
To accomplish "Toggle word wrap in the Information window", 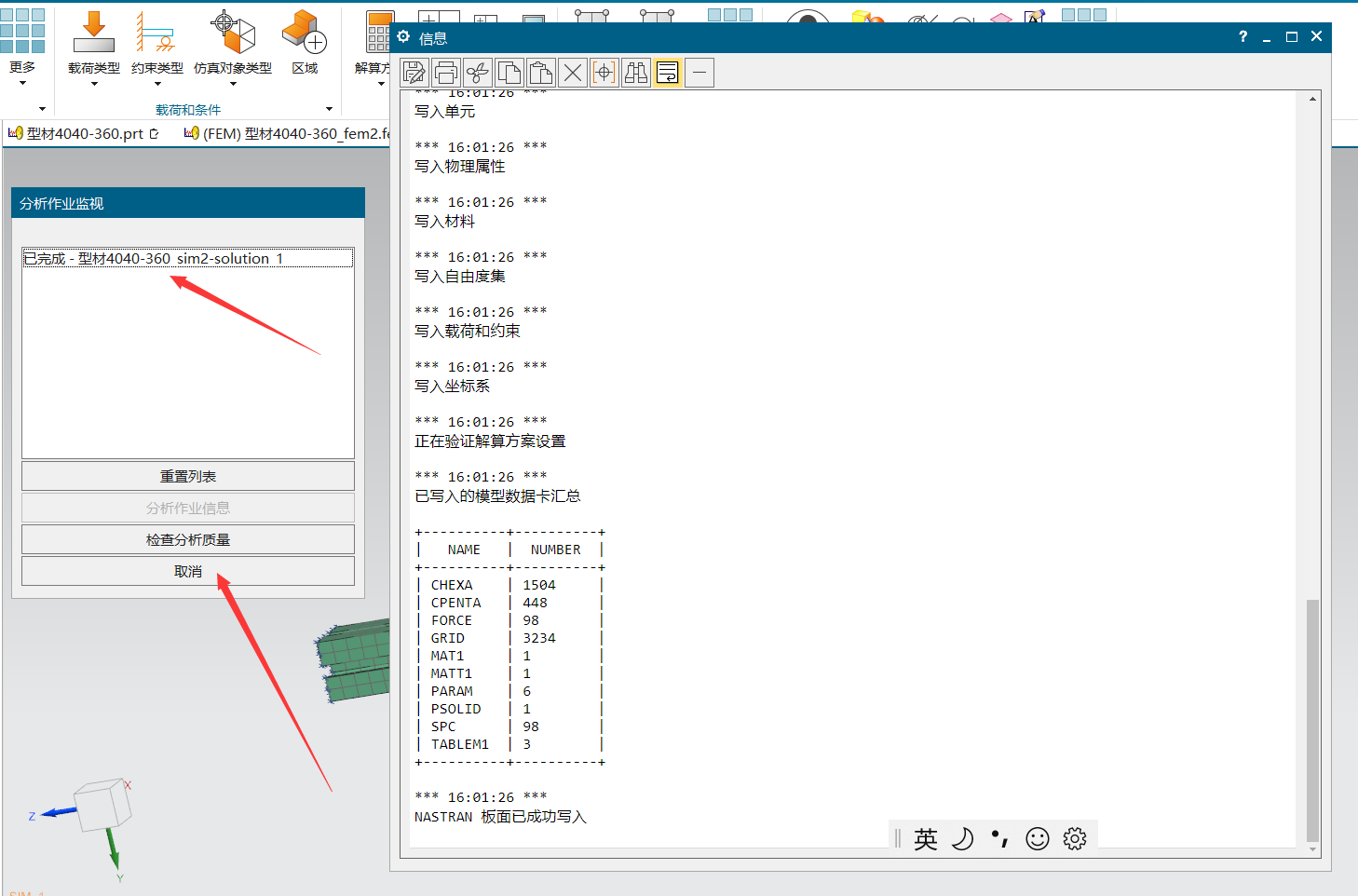I will pyautogui.click(x=667, y=72).
